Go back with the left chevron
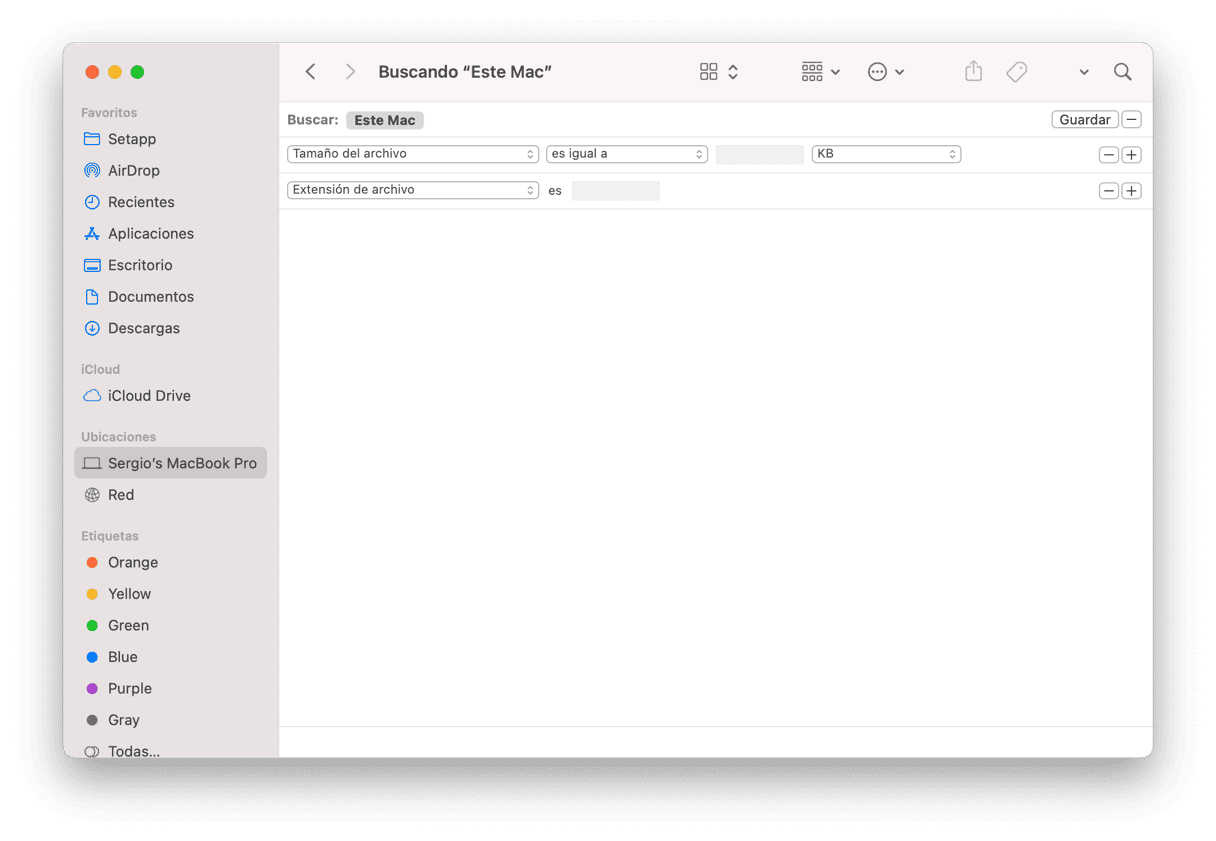Viewport: 1216px width, 841px height. (x=311, y=72)
